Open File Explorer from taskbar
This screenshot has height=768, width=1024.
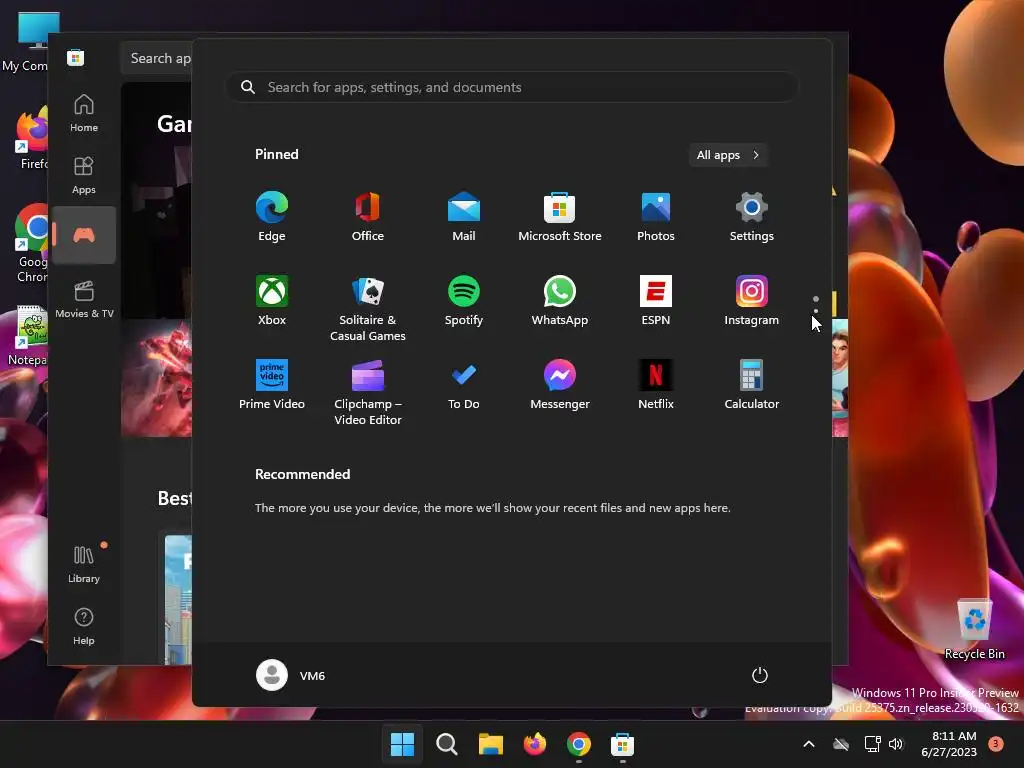(490, 744)
